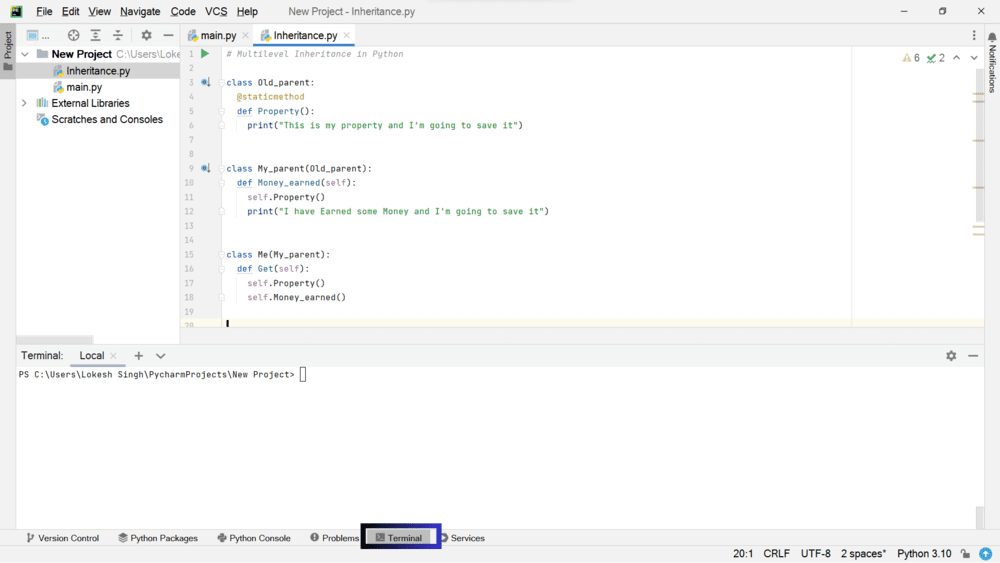Open the terminal shell options dropdown
1000x563 pixels.
tap(161, 356)
